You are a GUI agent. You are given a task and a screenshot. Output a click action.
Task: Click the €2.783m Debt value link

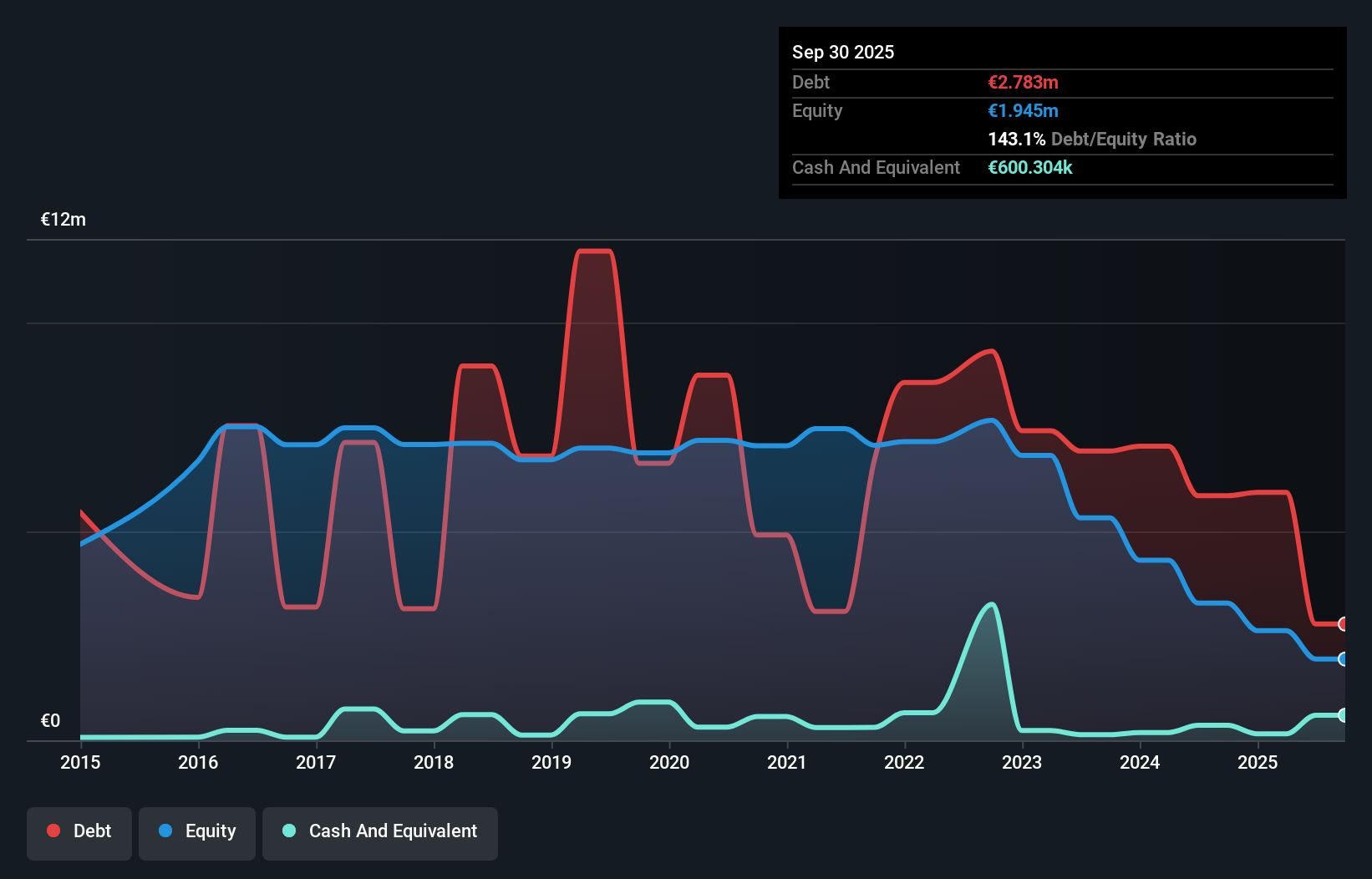1023,82
